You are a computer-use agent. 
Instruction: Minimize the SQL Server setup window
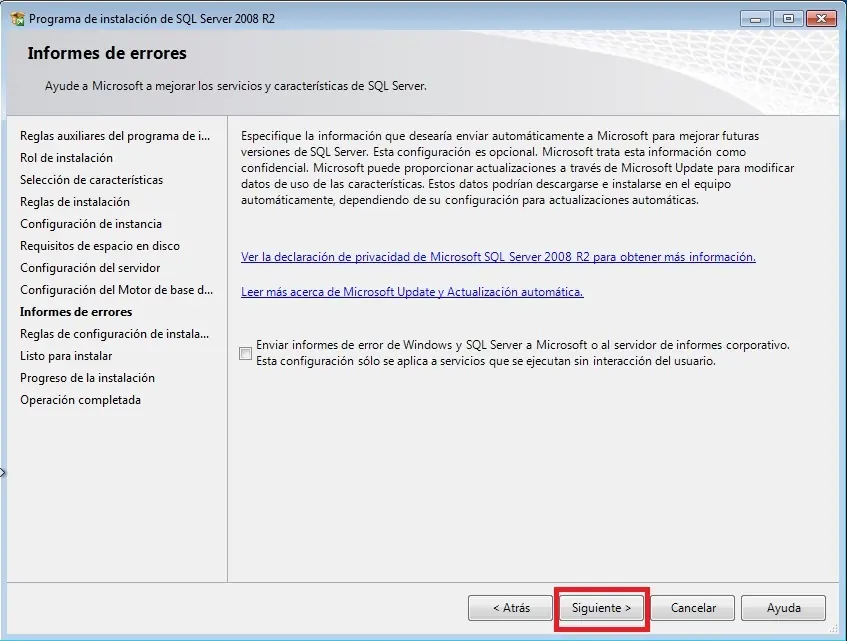pos(755,19)
